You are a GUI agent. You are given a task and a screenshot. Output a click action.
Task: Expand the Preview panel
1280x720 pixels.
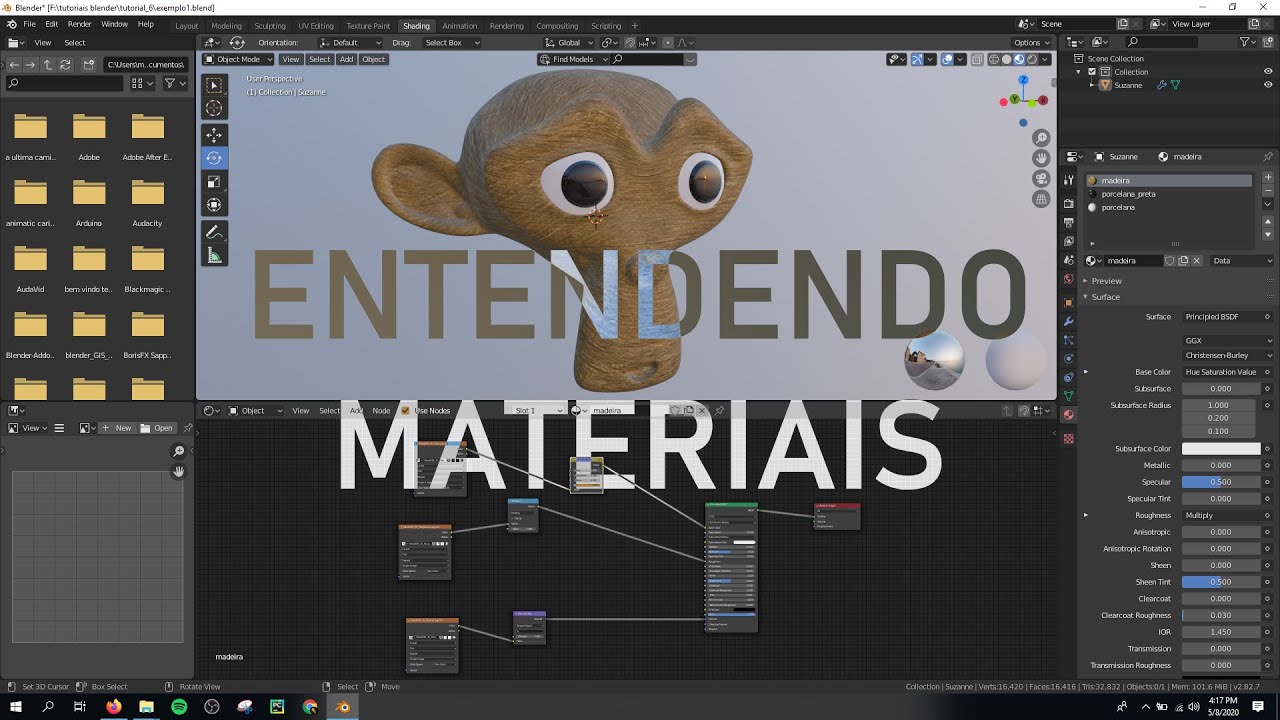click(1106, 281)
